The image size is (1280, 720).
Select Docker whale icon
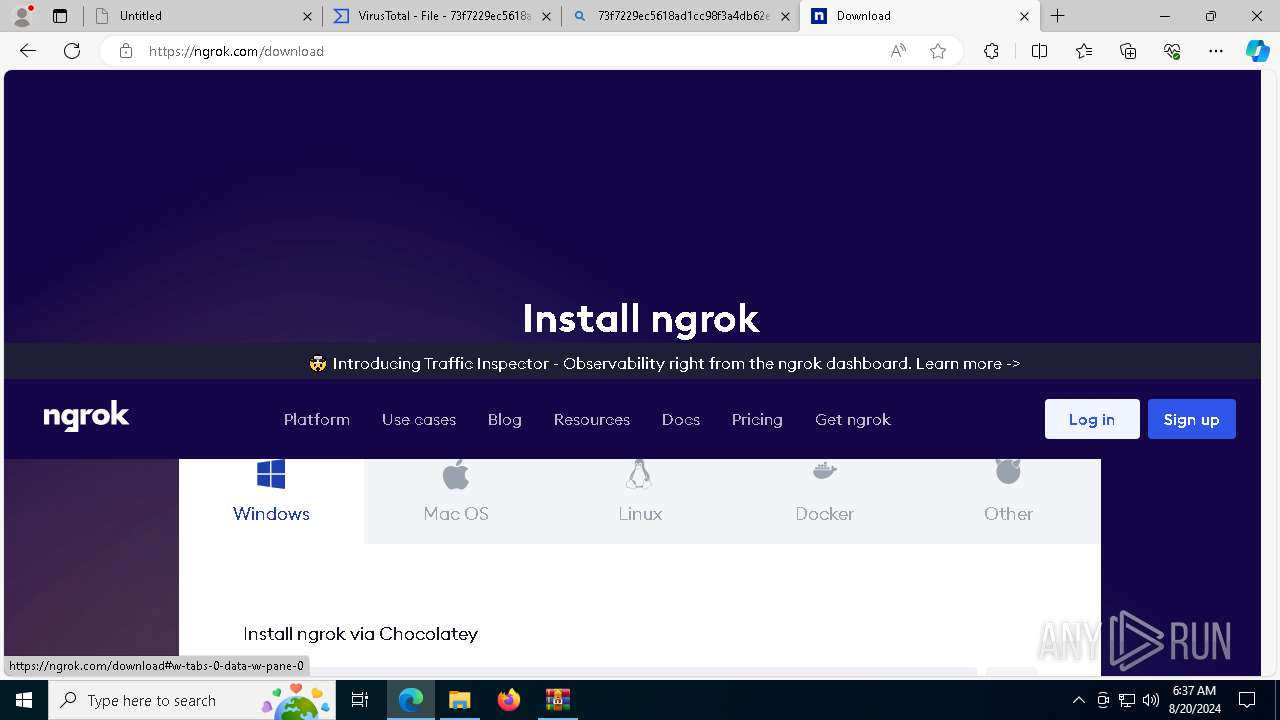825,471
